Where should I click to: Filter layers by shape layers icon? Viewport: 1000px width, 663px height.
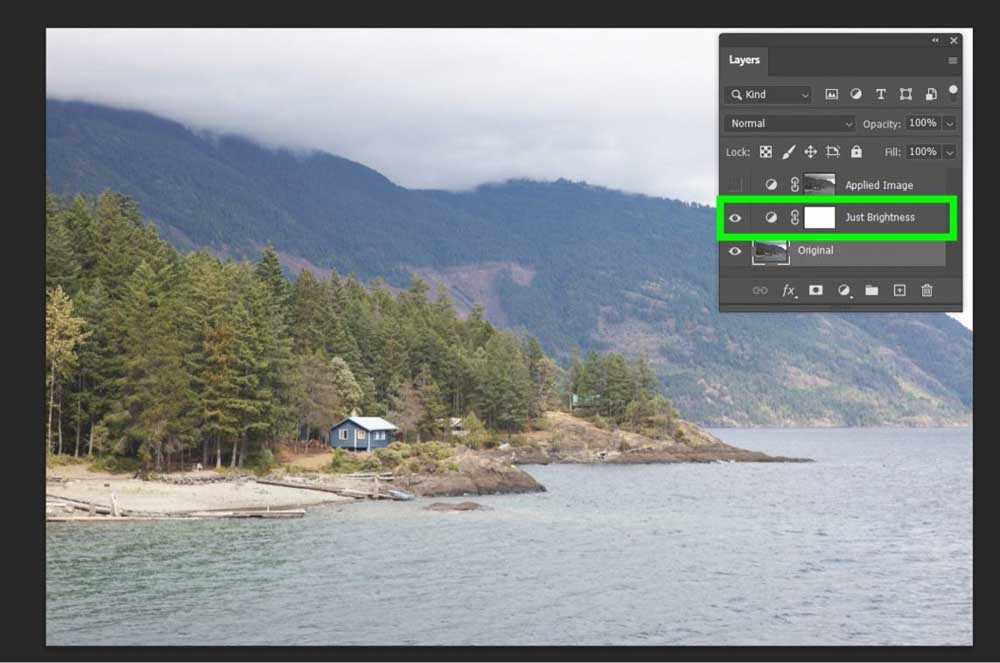(906, 94)
